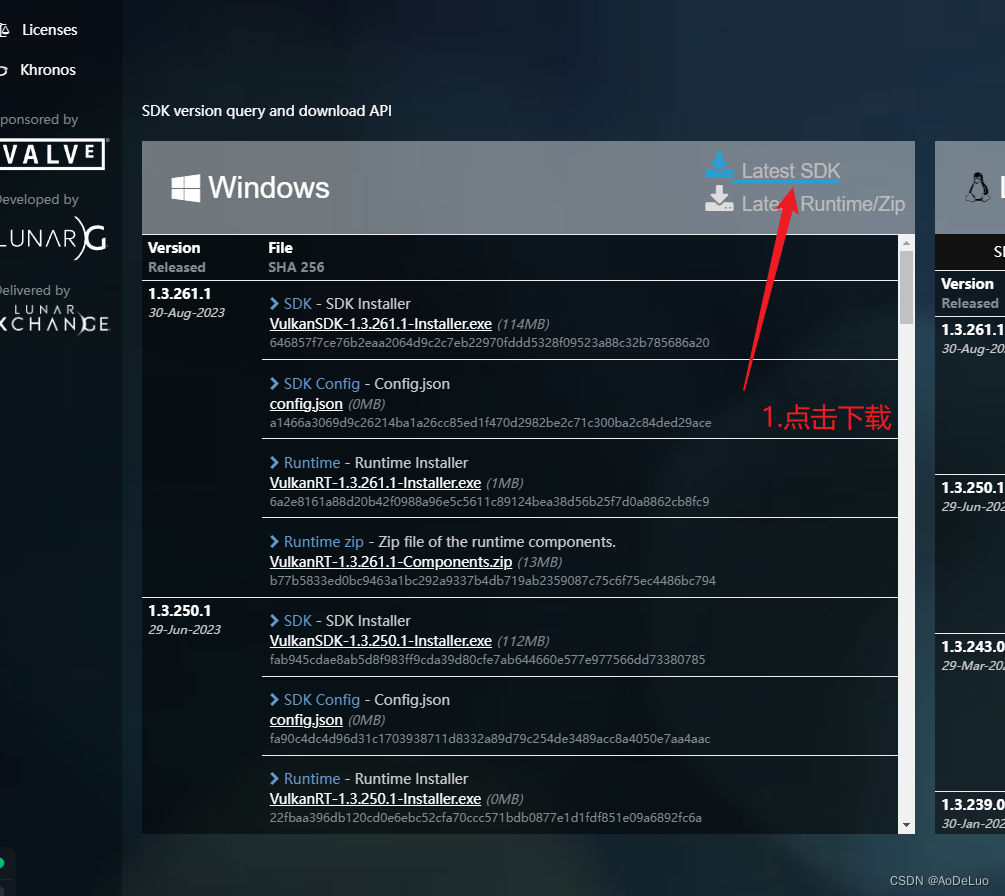Click Runtime label in 1.3.250.1

pyautogui.click(x=312, y=778)
